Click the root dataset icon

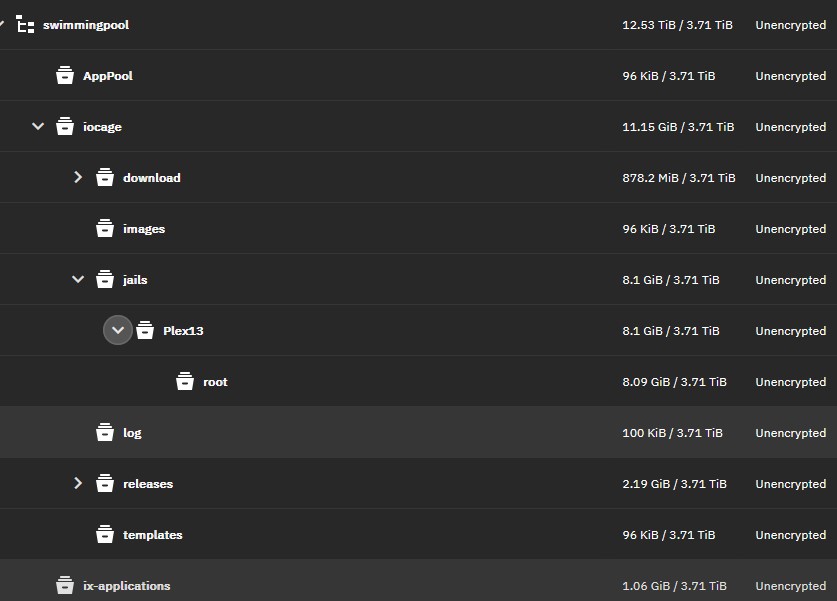coord(185,382)
